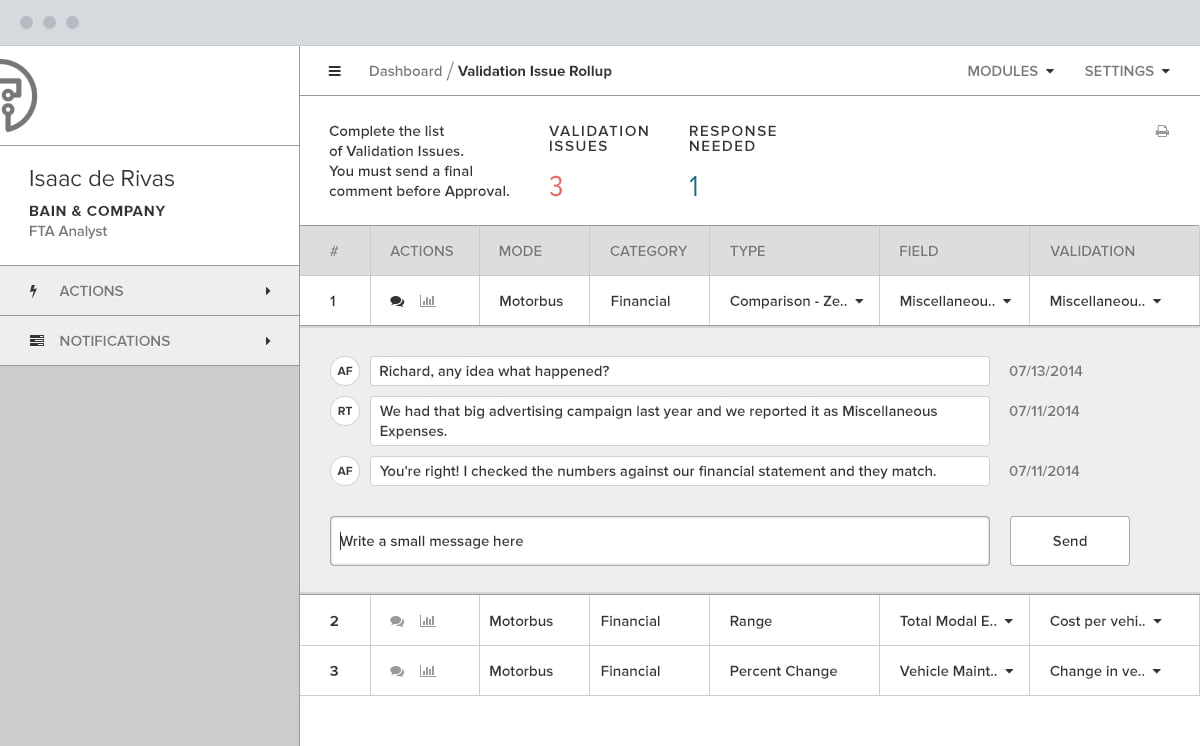Click the message input field

coord(660,541)
